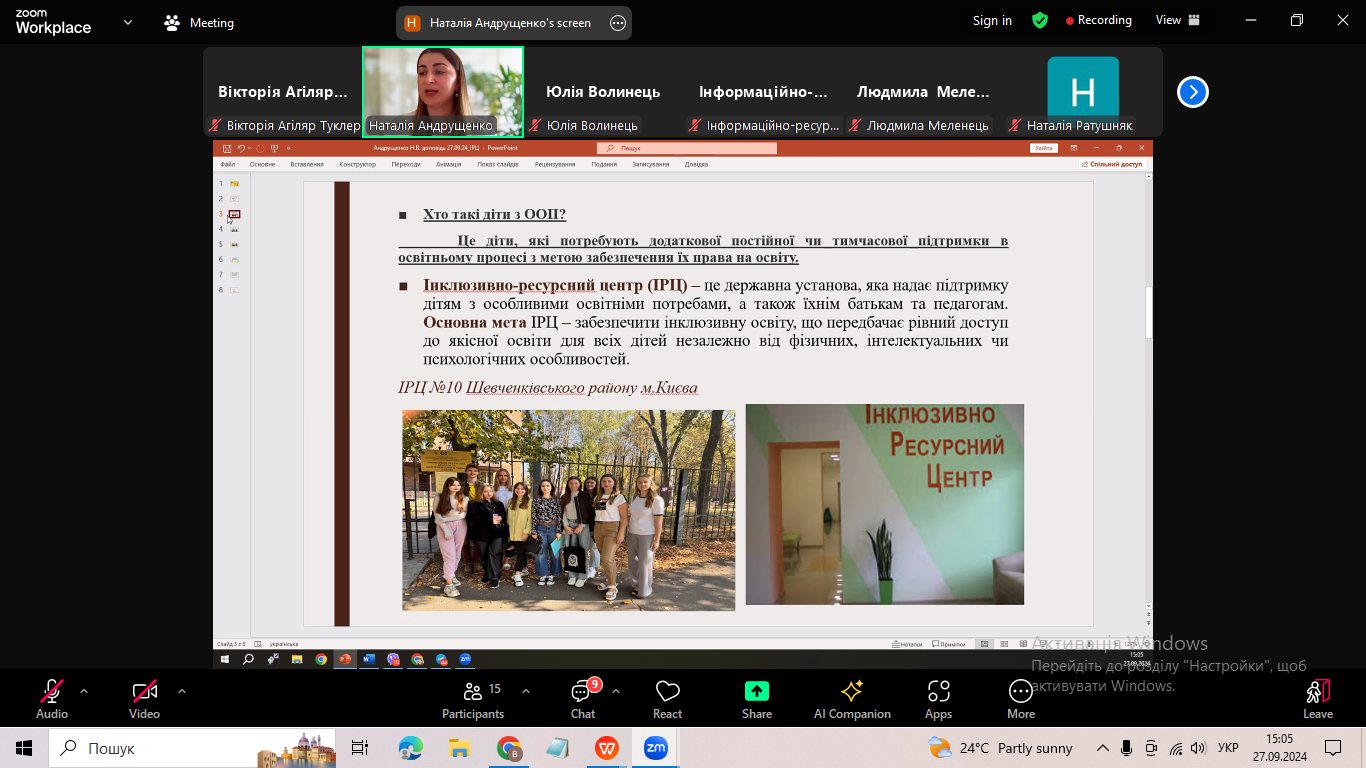Select Наталія Ратушняк's avatar tile
Image resolution: width=1366 pixels, height=768 pixels.
tap(1083, 92)
